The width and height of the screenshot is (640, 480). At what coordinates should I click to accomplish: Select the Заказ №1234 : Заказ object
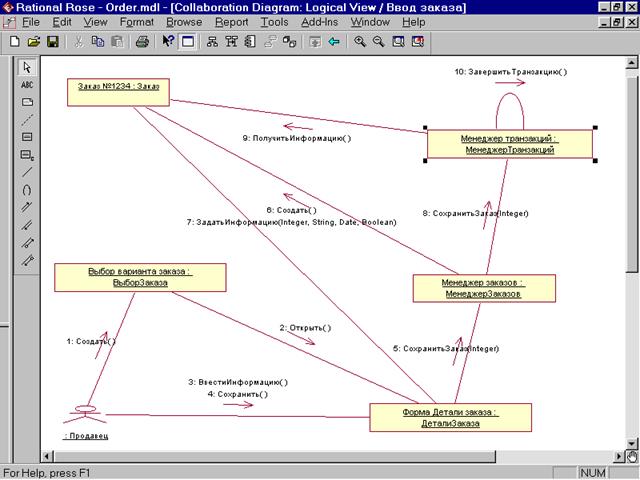(118, 92)
